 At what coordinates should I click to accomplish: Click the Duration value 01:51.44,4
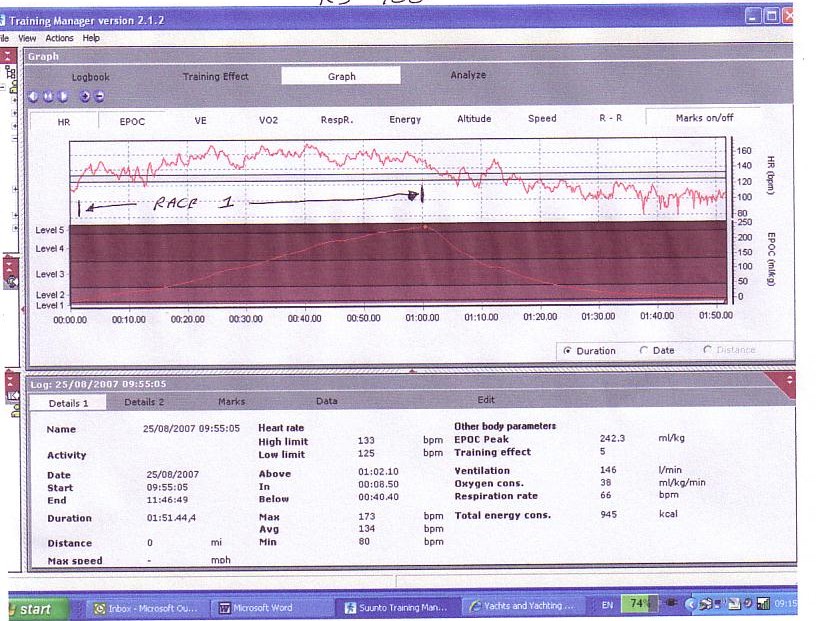coord(171,518)
